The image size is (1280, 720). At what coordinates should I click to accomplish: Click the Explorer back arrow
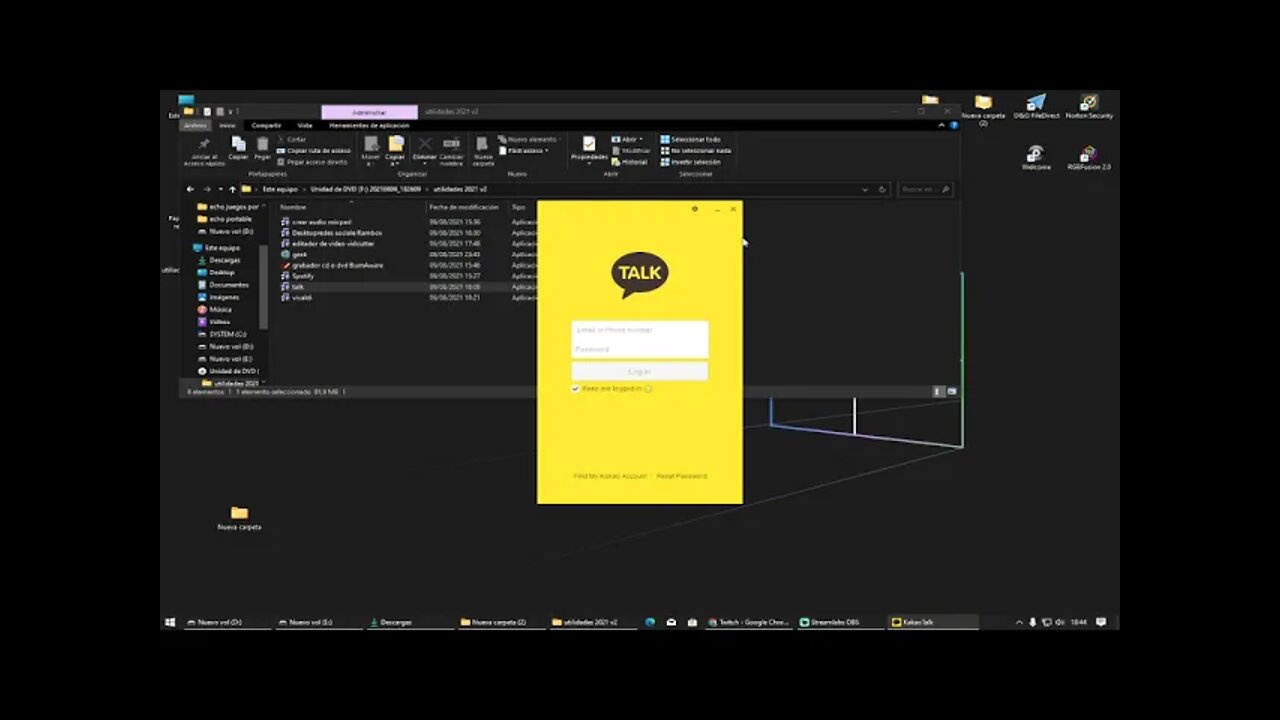pos(190,189)
